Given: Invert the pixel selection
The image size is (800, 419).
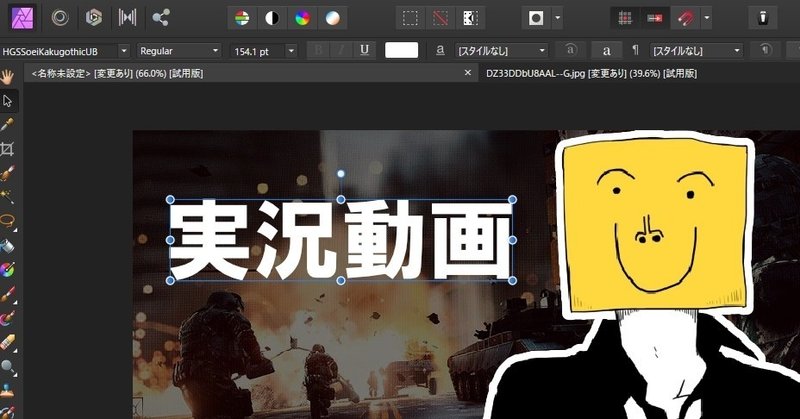Looking at the screenshot, I should 470,18.
